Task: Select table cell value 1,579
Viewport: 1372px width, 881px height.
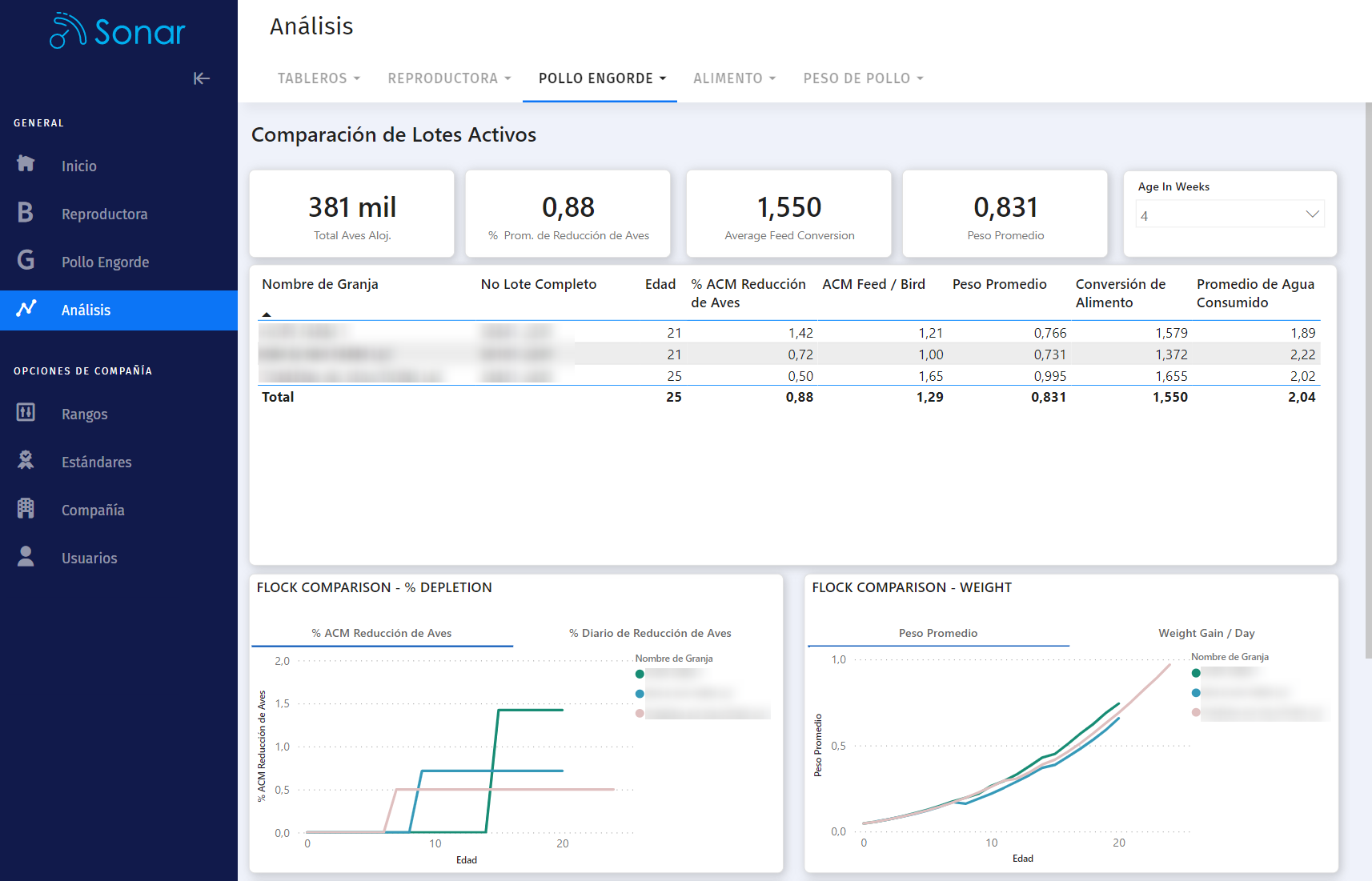Action: [x=1171, y=333]
